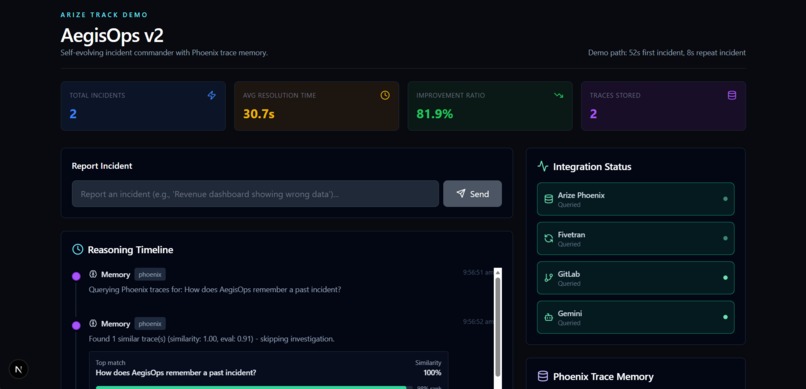Click the 30.7s resolution time value
The image size is (806, 389).
[259, 114]
